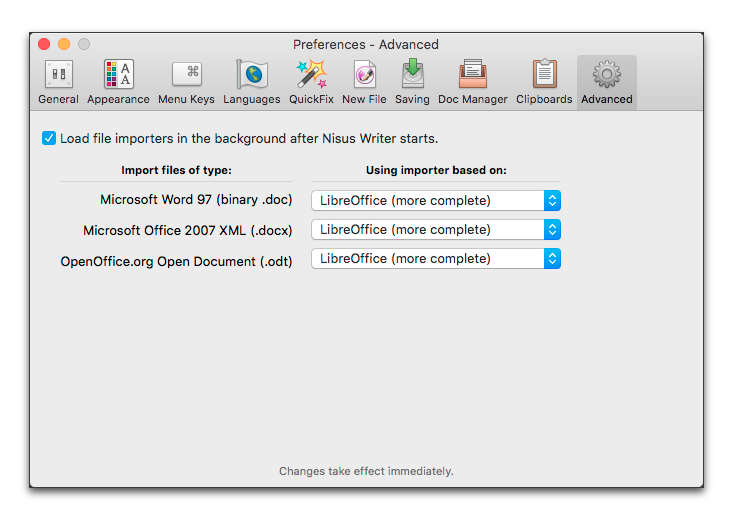Open the Clipboards preferences pane
The image size is (733, 520).
pos(544,82)
